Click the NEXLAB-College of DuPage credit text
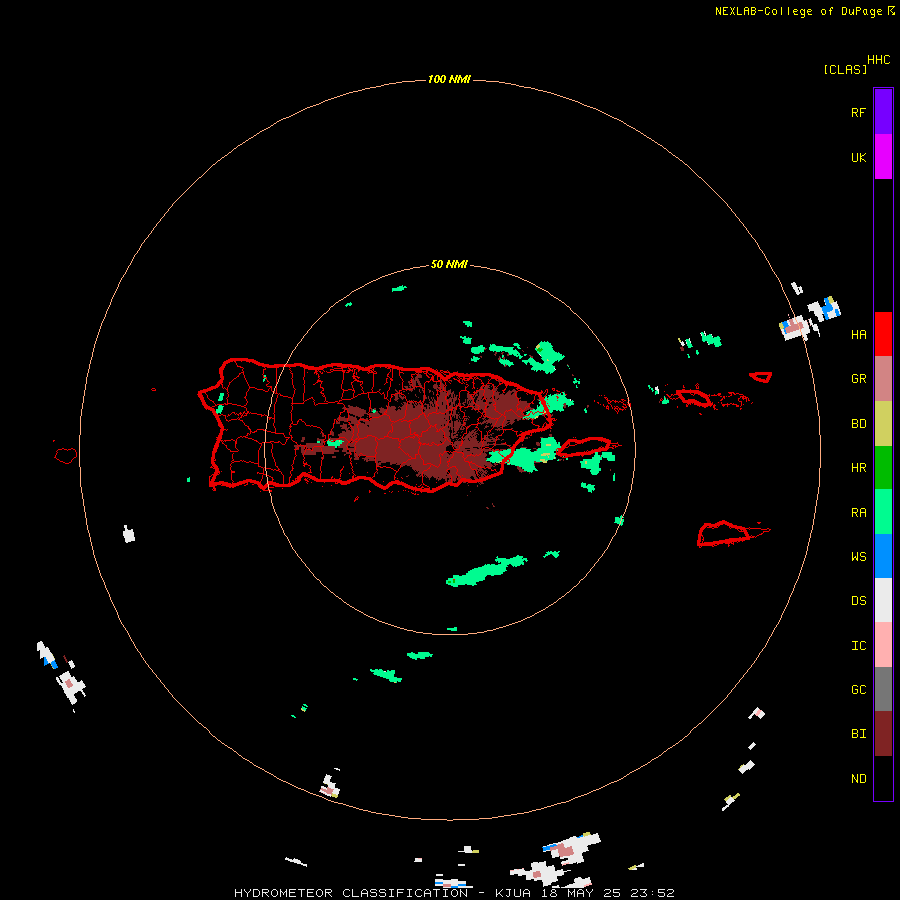This screenshot has height=900, width=900. coord(798,11)
